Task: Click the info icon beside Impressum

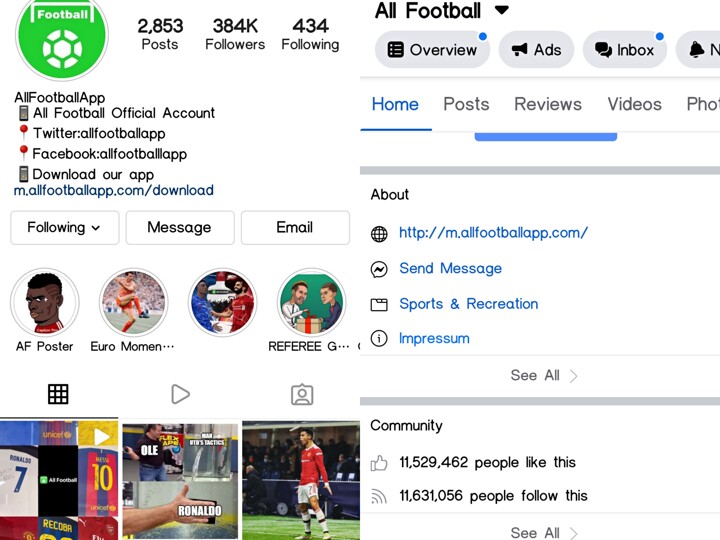Action: click(379, 338)
